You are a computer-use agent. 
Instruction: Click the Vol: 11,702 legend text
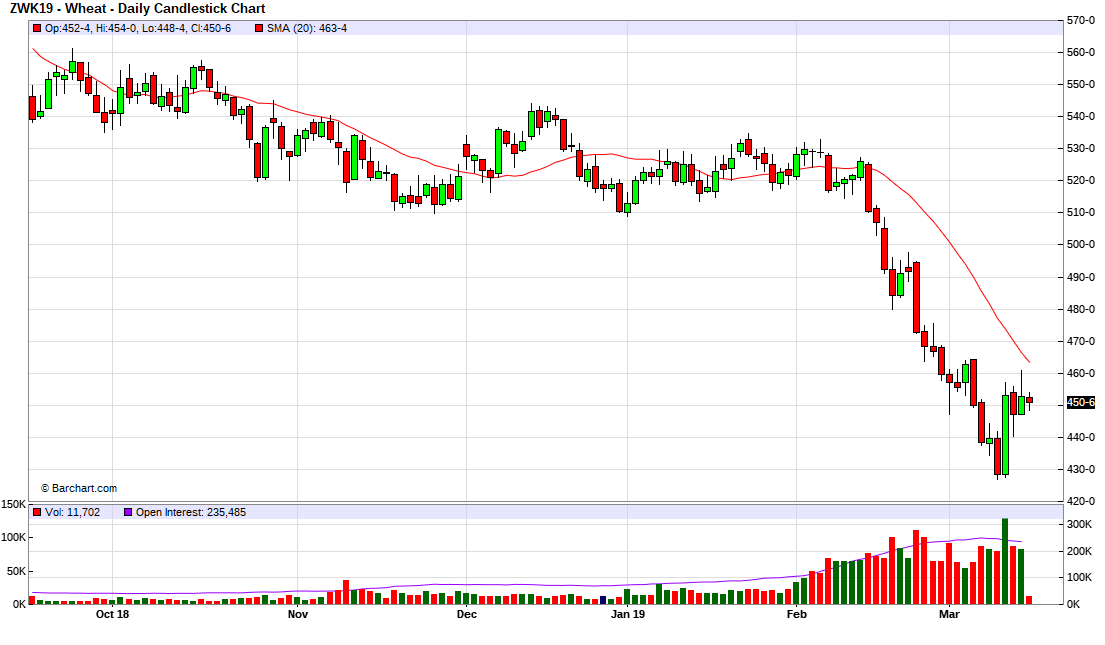click(72, 512)
